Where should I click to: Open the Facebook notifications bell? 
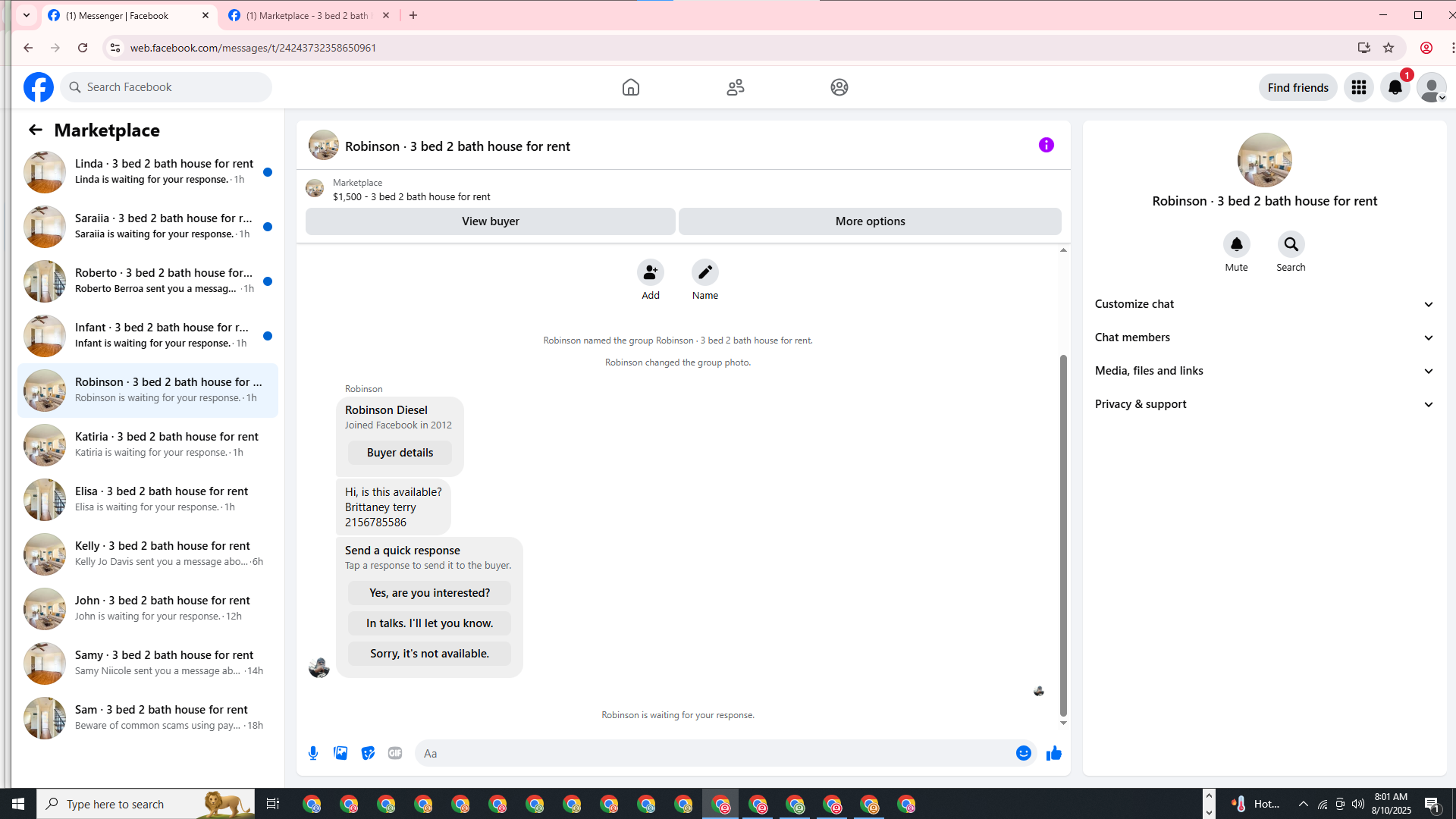tap(1395, 87)
